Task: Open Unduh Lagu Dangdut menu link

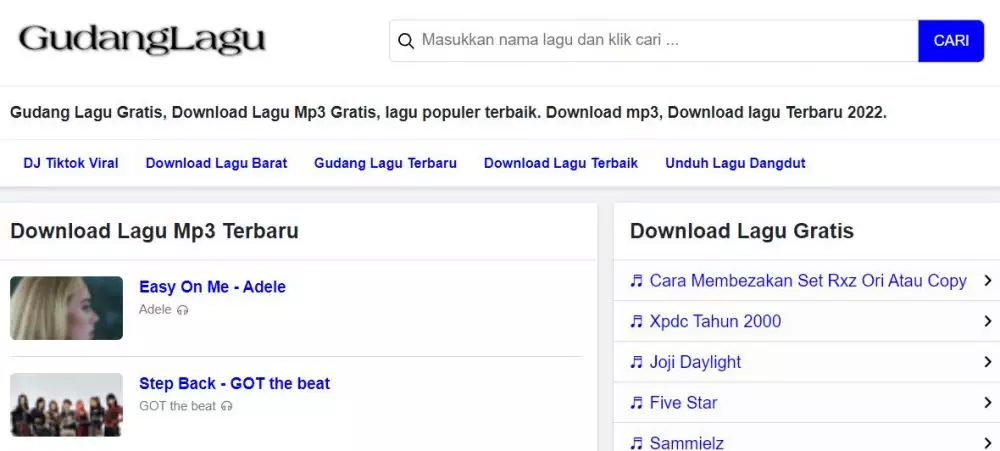Action: pyautogui.click(x=735, y=163)
